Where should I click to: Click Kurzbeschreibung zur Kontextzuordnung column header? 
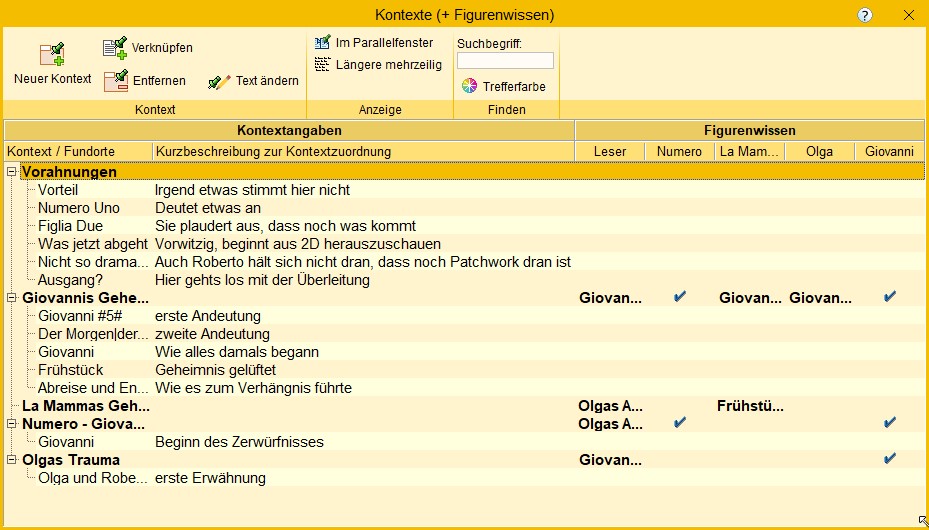click(363, 152)
